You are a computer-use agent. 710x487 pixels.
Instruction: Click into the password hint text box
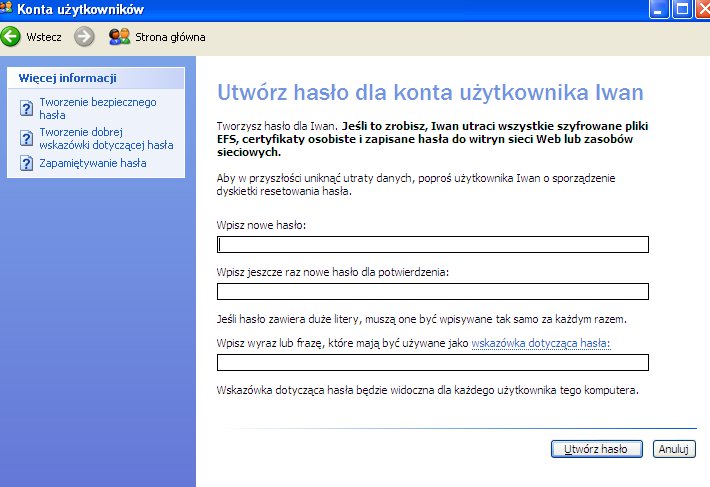click(x=433, y=362)
